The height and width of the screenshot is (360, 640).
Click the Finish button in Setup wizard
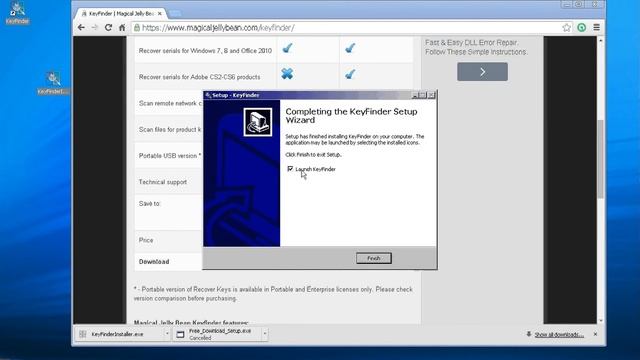coord(373,258)
